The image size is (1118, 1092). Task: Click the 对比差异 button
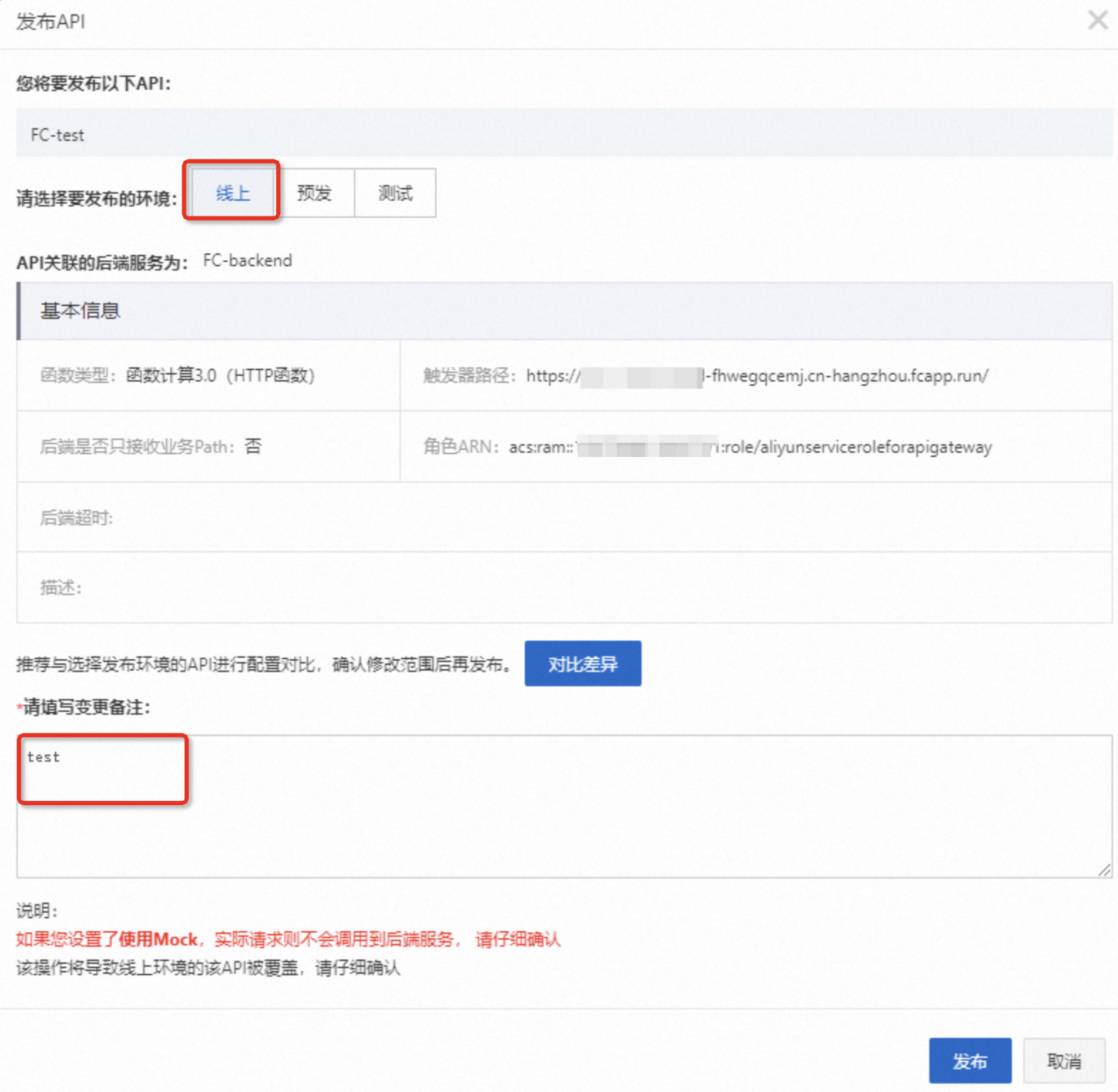coord(582,663)
